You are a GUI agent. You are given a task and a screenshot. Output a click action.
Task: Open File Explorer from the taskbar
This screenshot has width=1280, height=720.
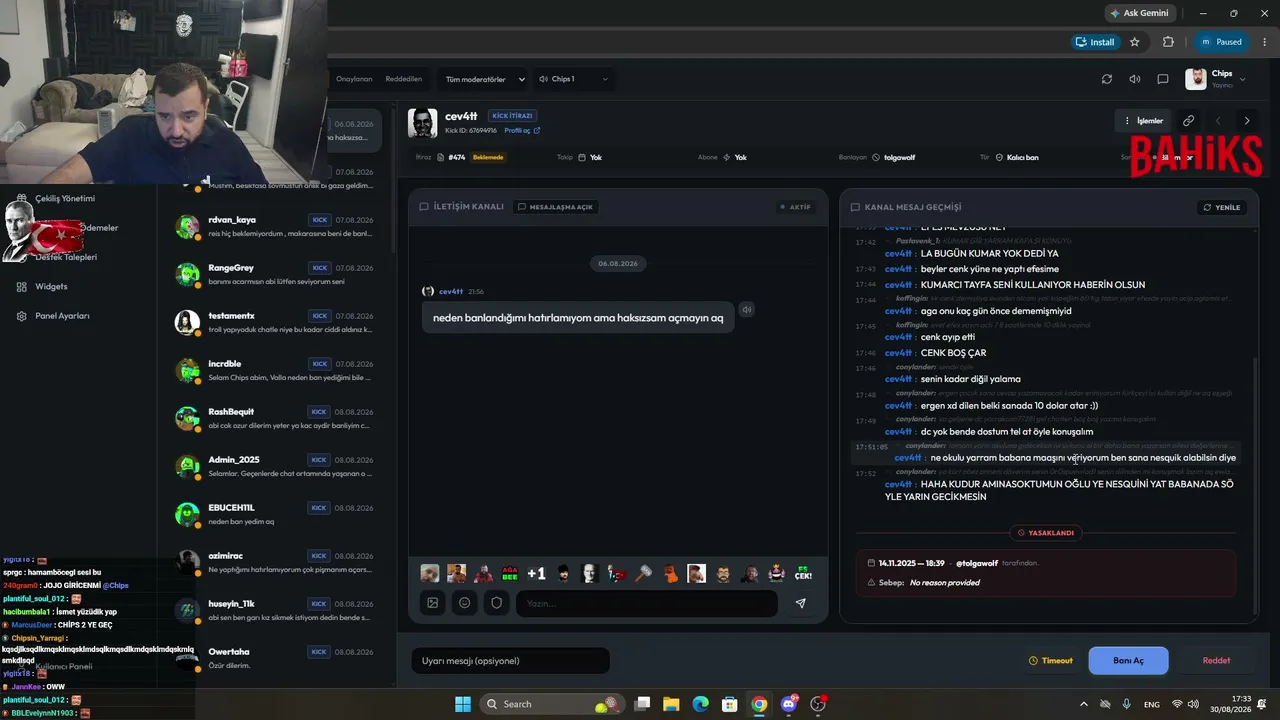point(671,704)
